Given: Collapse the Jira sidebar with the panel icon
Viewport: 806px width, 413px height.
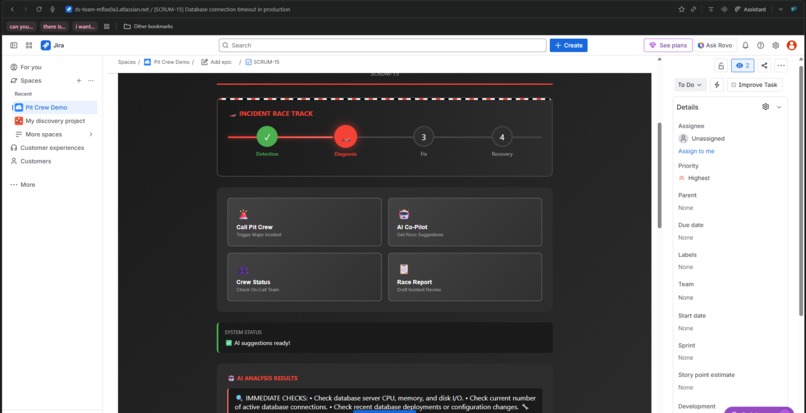Looking at the screenshot, I should [x=14, y=45].
